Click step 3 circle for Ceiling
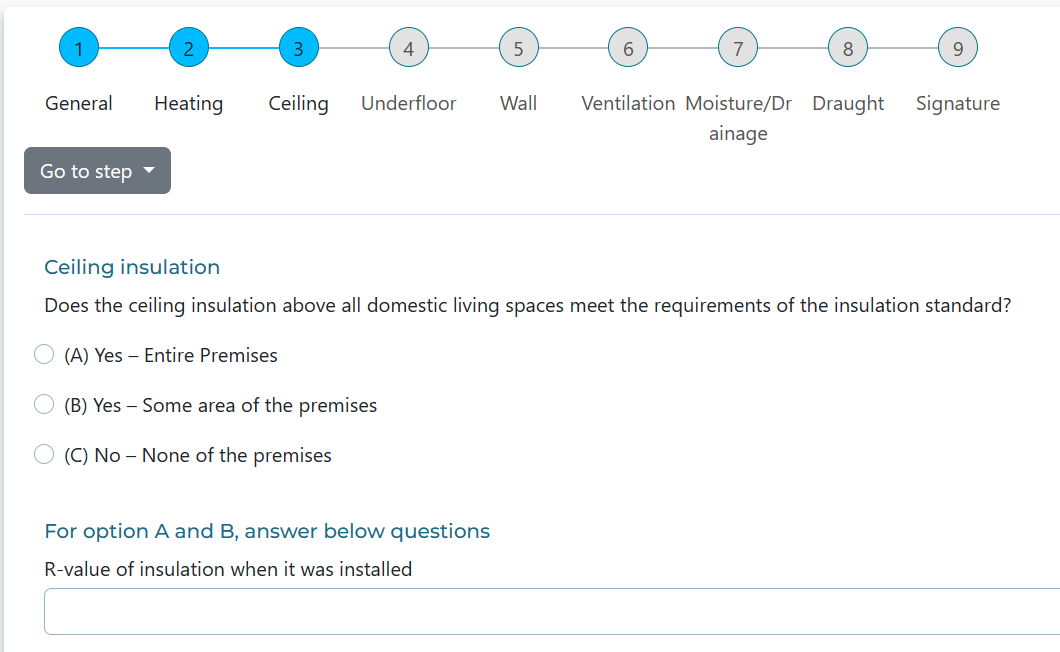Viewport: 1060px width, 652px height. click(x=298, y=47)
